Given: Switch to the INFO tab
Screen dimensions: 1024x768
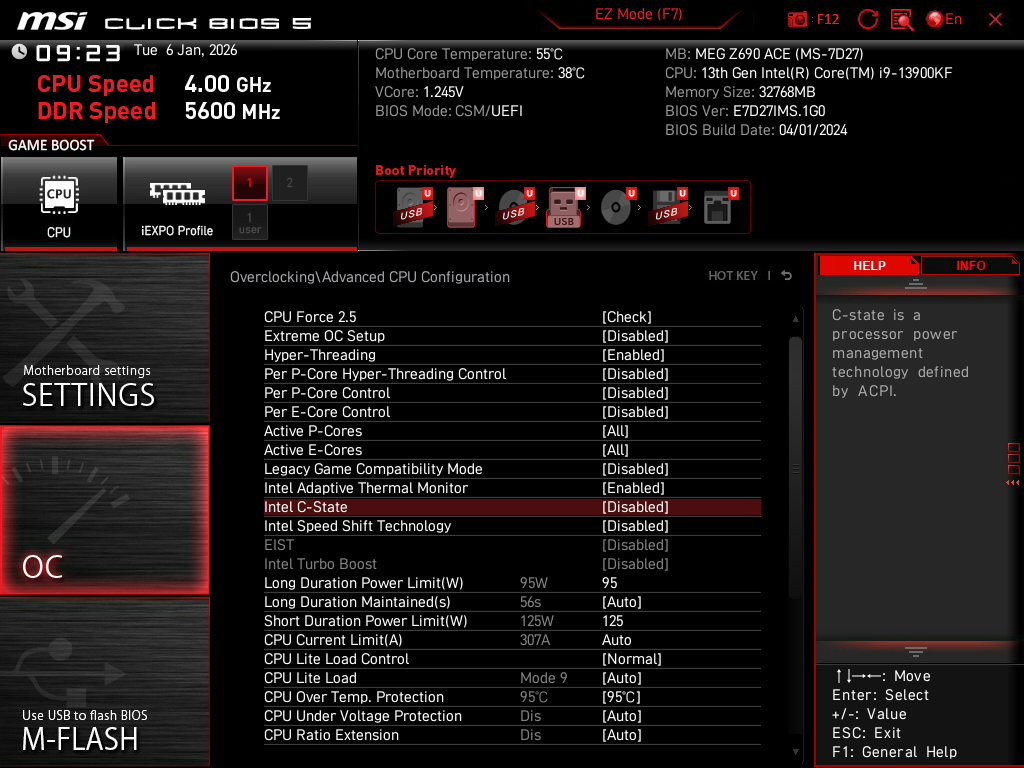Looking at the screenshot, I should coord(970,265).
